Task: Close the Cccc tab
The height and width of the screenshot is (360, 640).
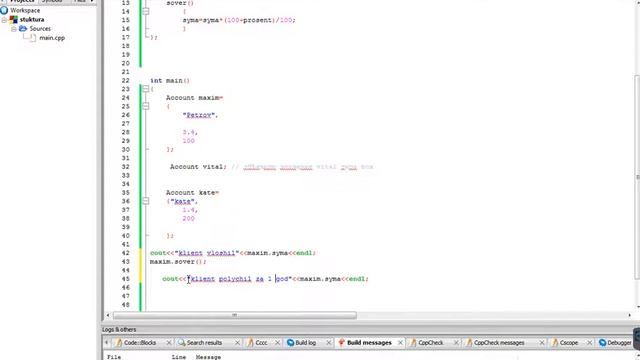Action: pos(277,343)
